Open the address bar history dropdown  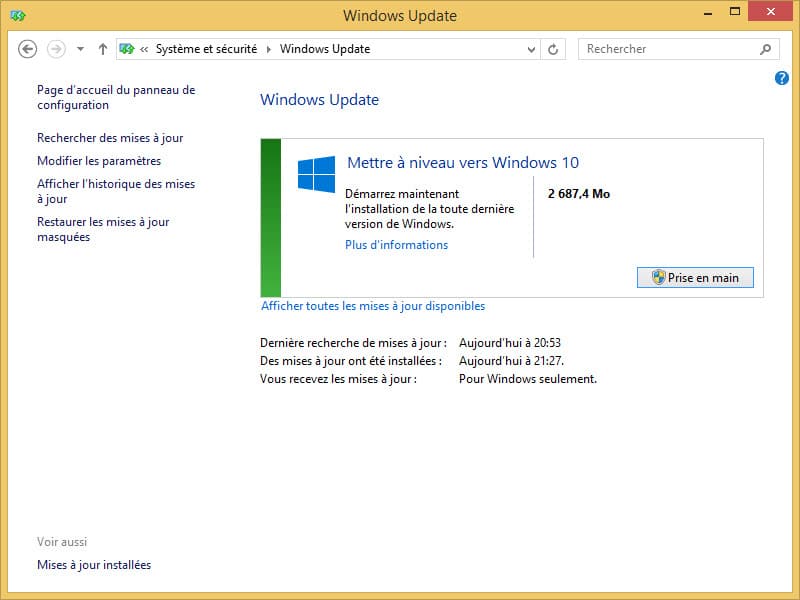531,49
